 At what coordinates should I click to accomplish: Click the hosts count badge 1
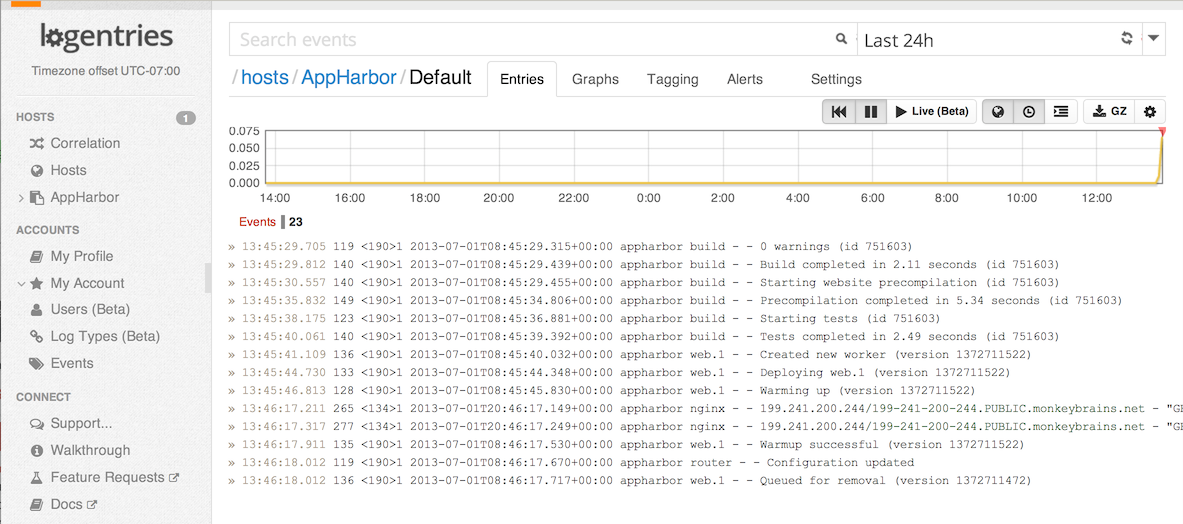[x=186, y=118]
